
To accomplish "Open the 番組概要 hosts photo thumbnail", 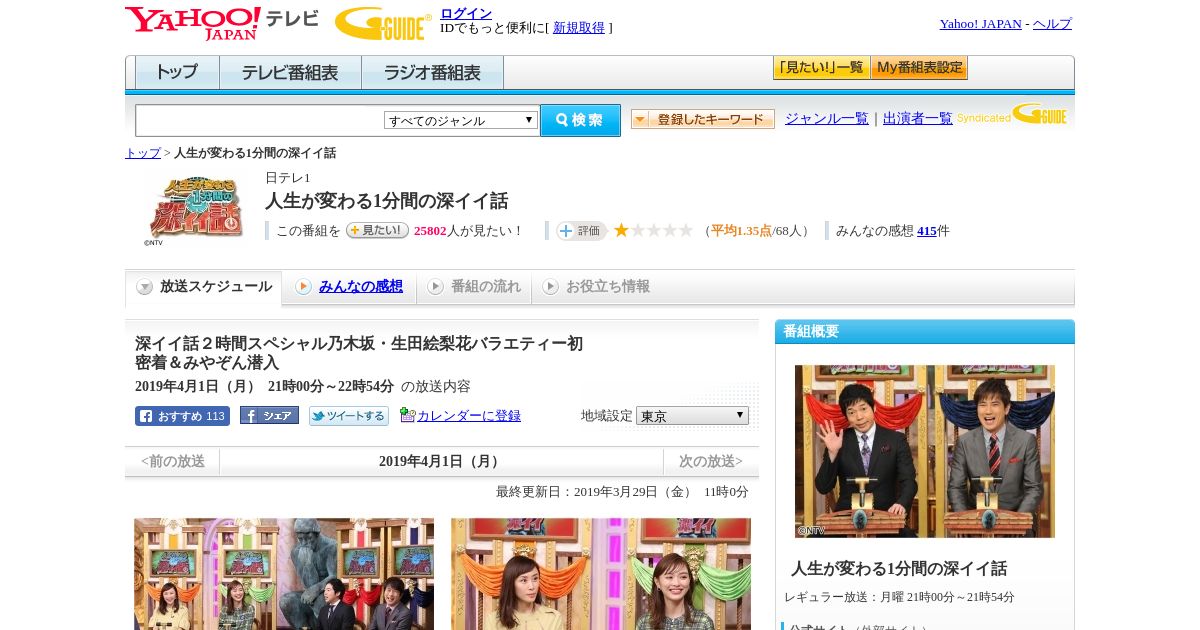I will point(925,451).
